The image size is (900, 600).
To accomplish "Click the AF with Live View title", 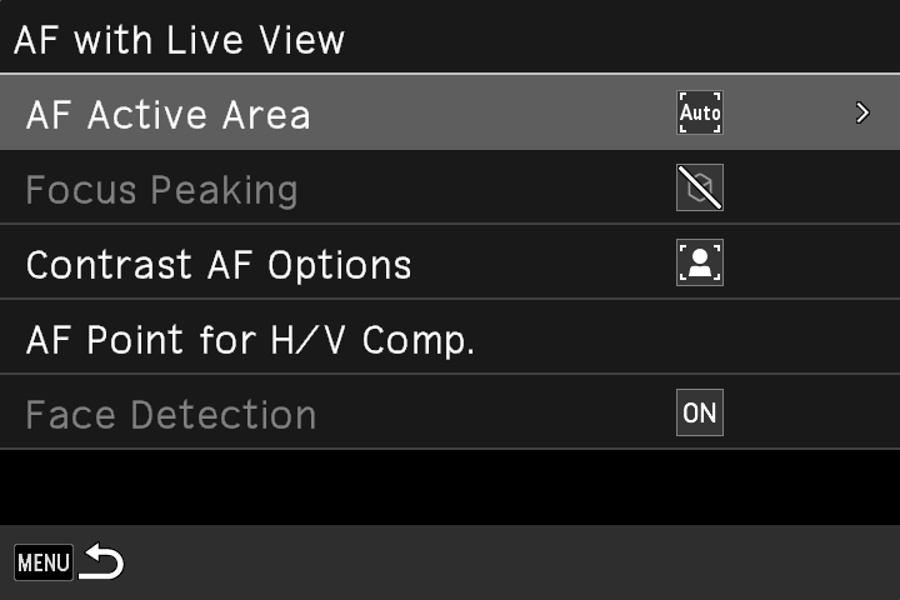I will (x=180, y=41).
